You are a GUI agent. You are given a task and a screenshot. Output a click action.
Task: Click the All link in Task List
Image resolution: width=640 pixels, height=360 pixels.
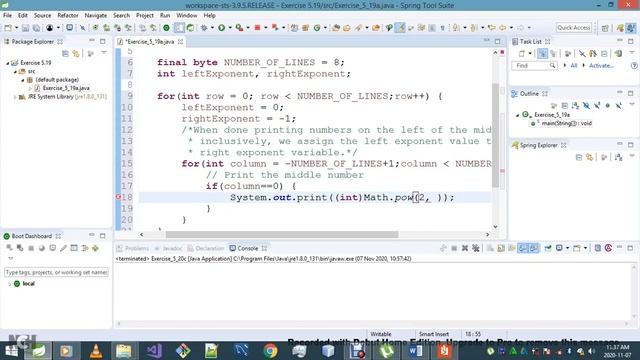coord(573,65)
